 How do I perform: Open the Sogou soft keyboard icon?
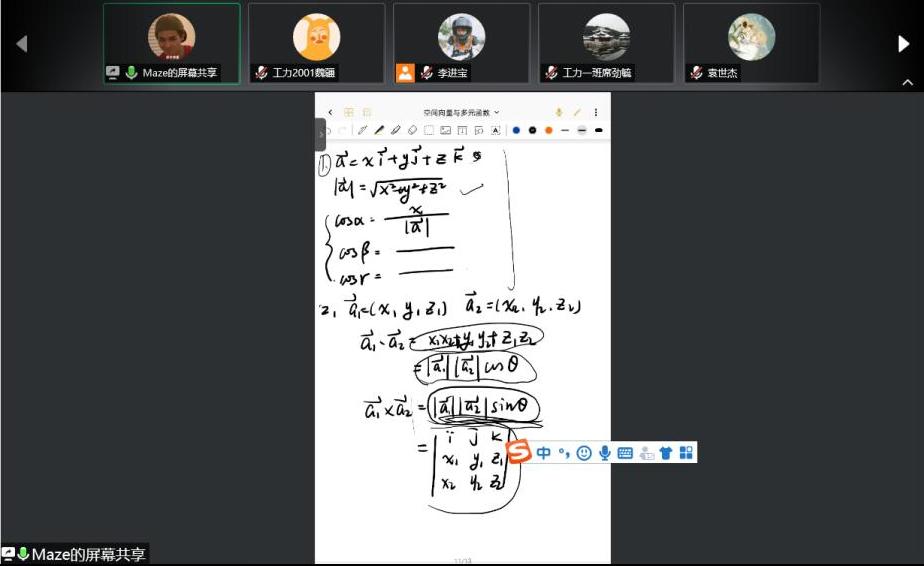click(625, 453)
